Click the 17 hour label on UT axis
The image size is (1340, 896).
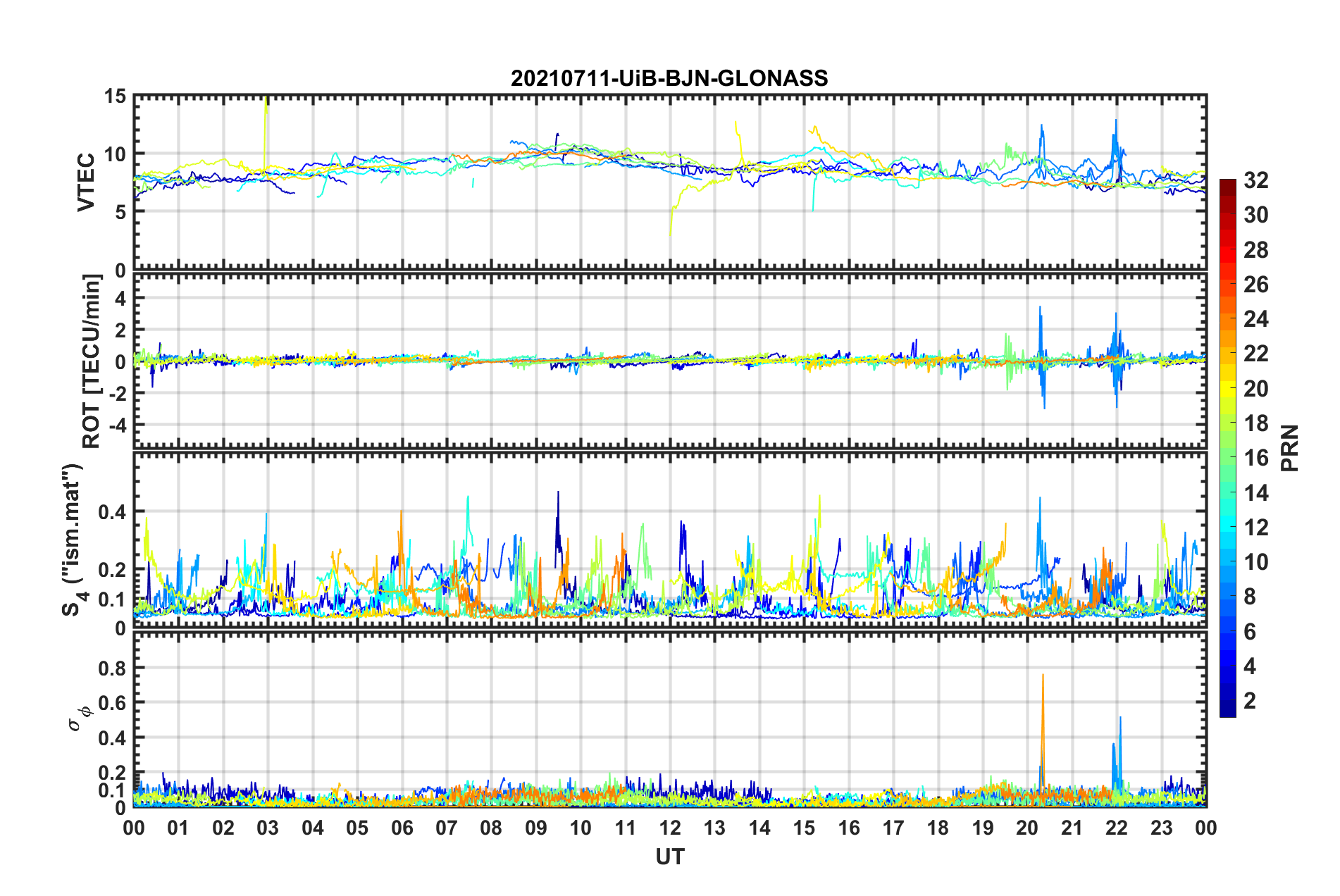click(893, 828)
